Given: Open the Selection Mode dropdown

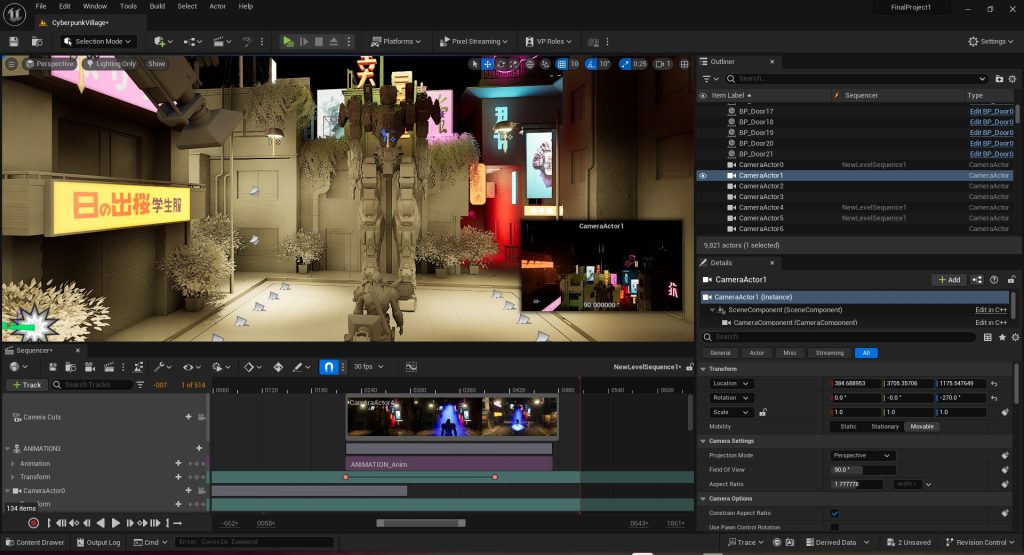Looking at the screenshot, I should pyautogui.click(x=99, y=41).
